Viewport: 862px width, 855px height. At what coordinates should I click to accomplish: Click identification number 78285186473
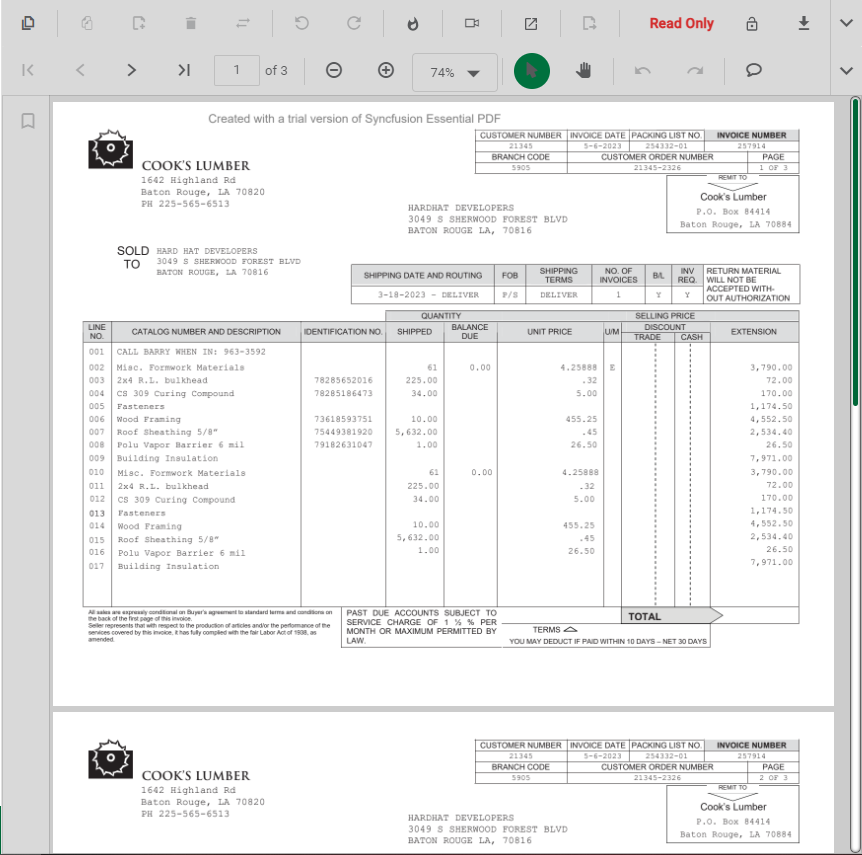click(343, 394)
